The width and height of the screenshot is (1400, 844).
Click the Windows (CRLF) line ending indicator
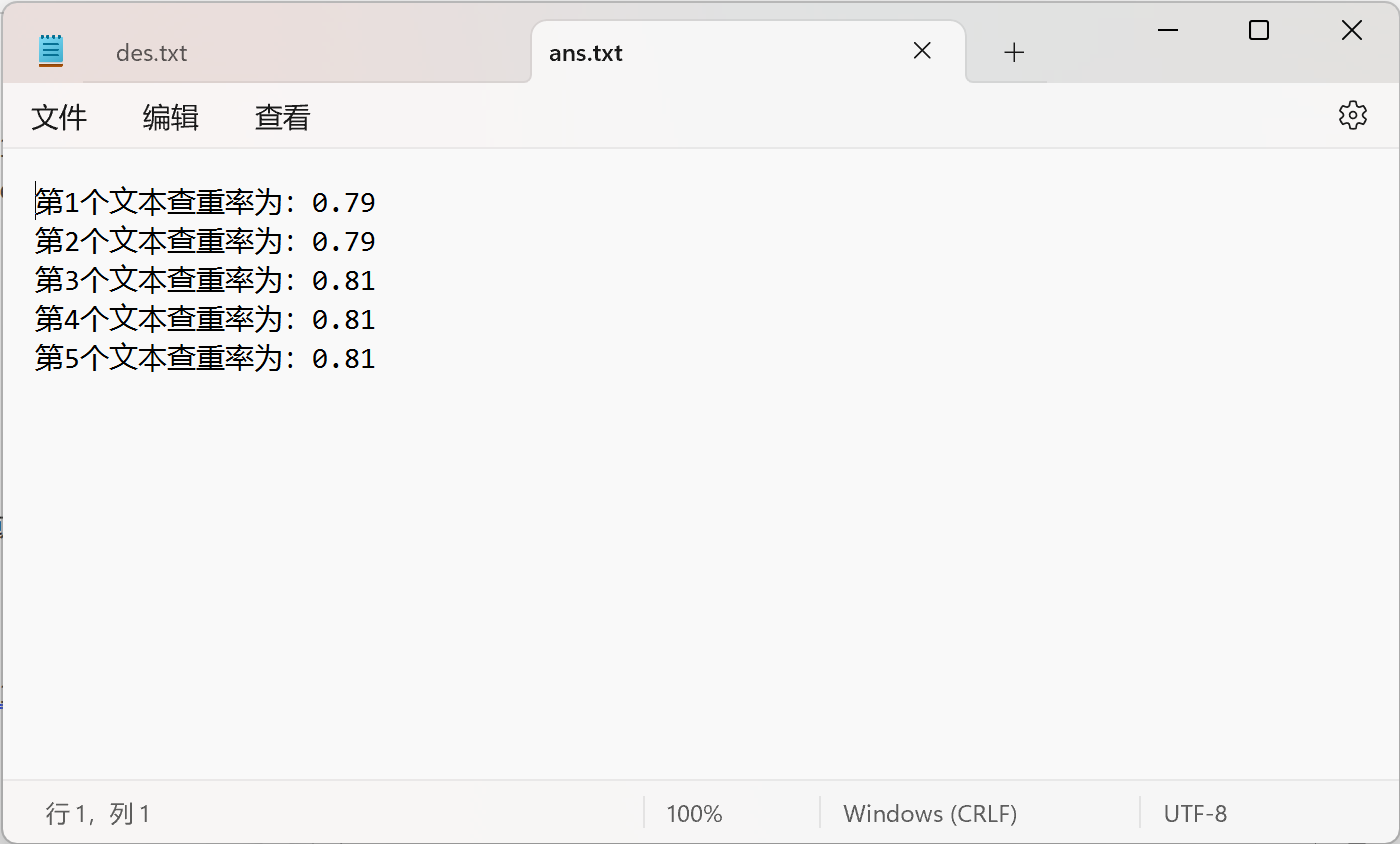930,814
